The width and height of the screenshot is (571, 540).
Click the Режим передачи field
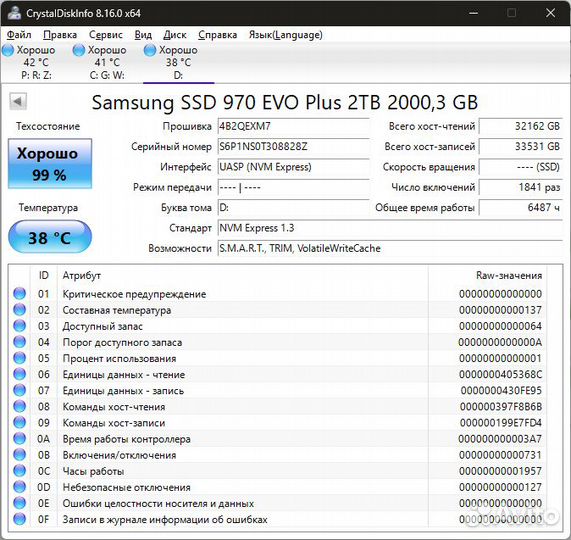pos(294,188)
